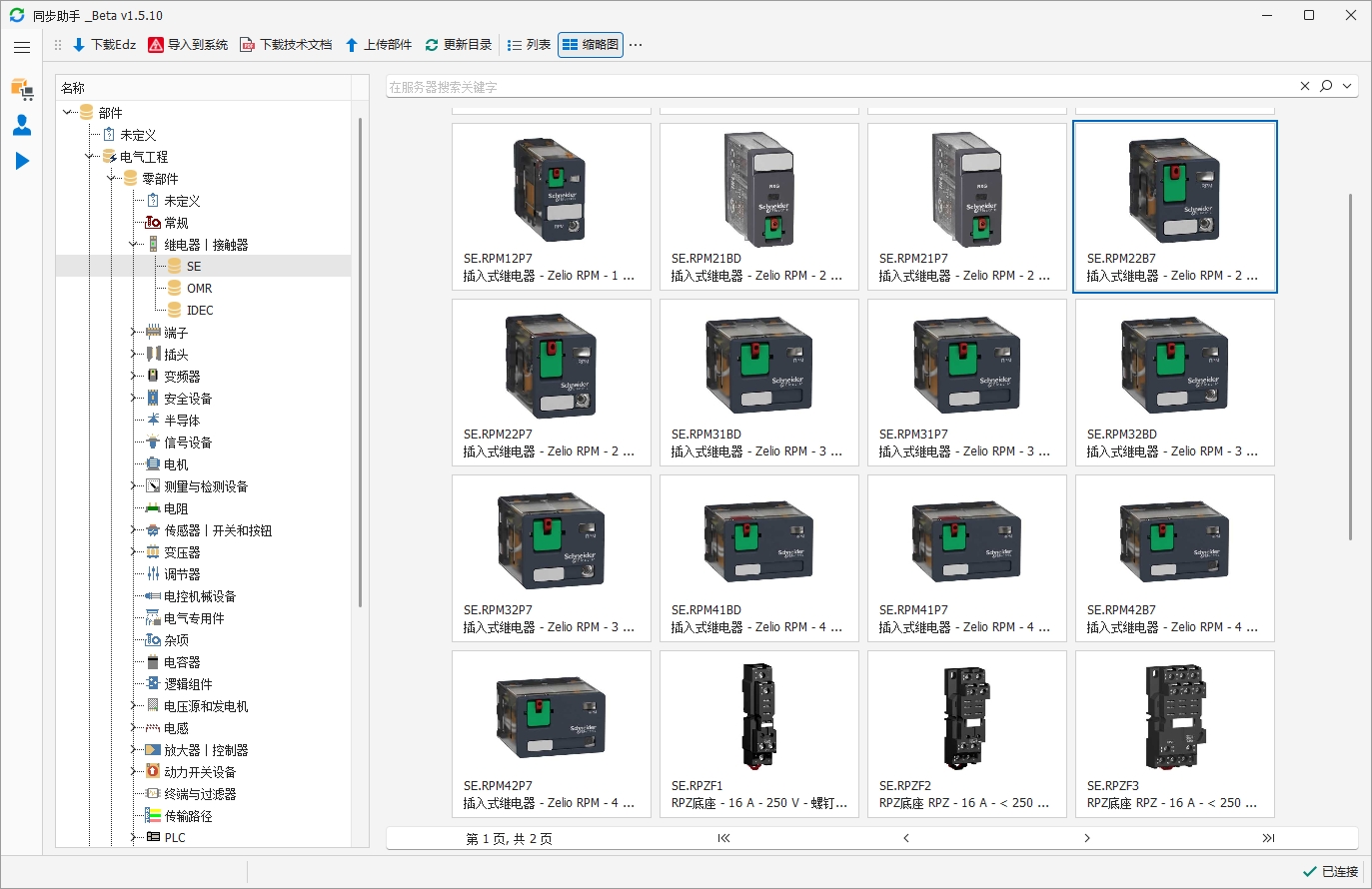Open 下载技术文档 from the toolbar

248,45
